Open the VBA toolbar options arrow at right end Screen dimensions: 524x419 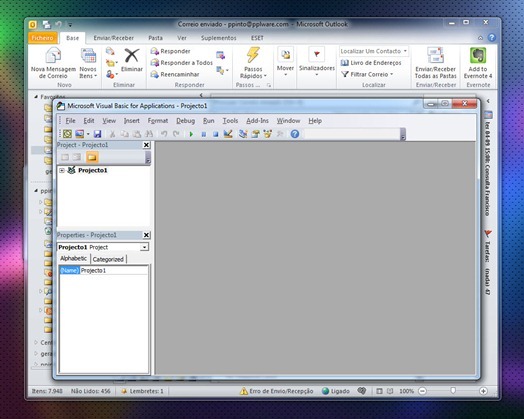click(403, 135)
